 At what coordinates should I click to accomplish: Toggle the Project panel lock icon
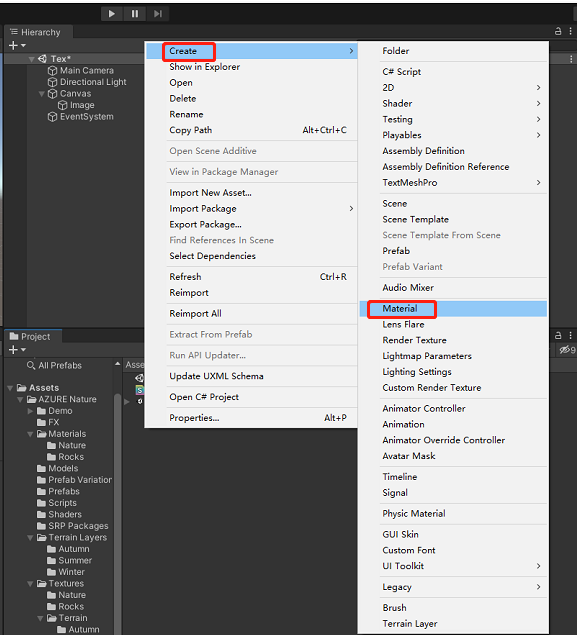558,335
